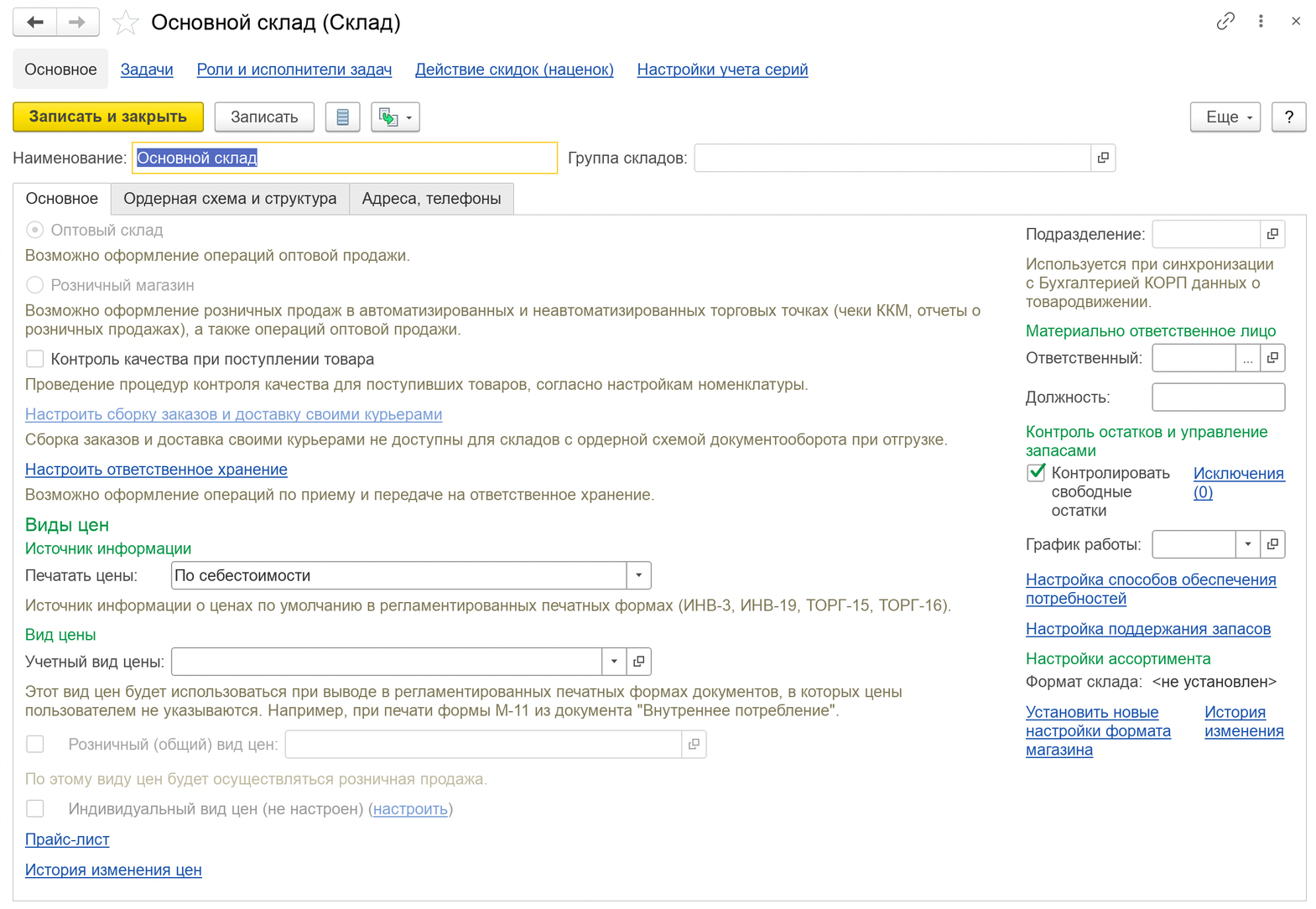Select the Оптовый склад radio button
Image resolution: width=1316 pixels, height=909 pixels.
tap(34, 230)
